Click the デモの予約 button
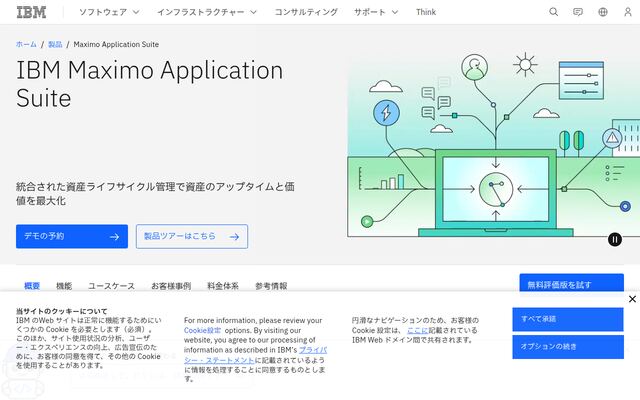 pos(72,236)
